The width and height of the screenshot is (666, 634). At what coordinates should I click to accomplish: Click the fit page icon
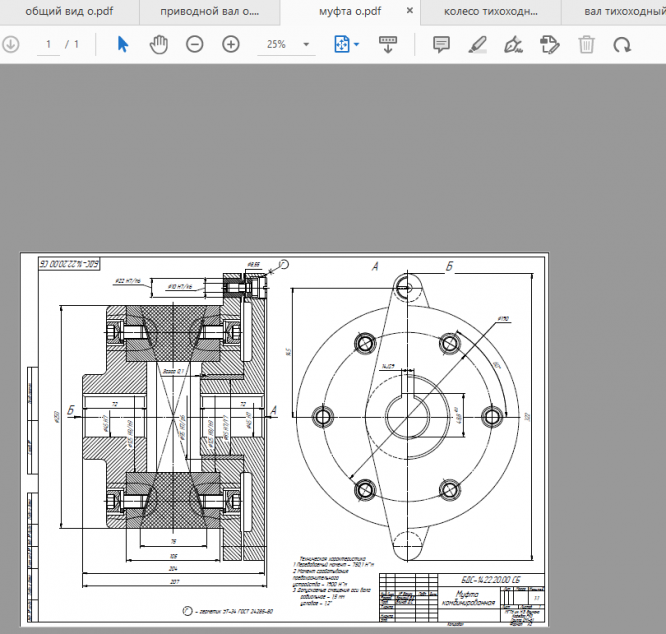pyautogui.click(x=343, y=45)
